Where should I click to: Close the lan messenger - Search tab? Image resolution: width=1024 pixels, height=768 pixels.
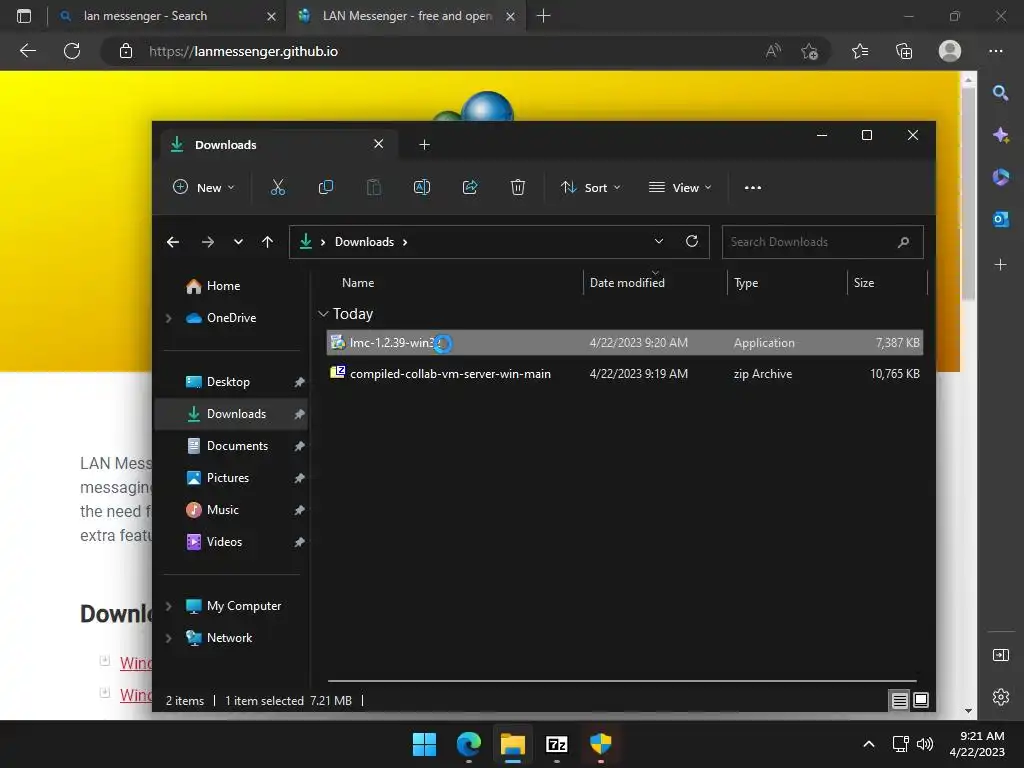pyautogui.click(x=271, y=16)
